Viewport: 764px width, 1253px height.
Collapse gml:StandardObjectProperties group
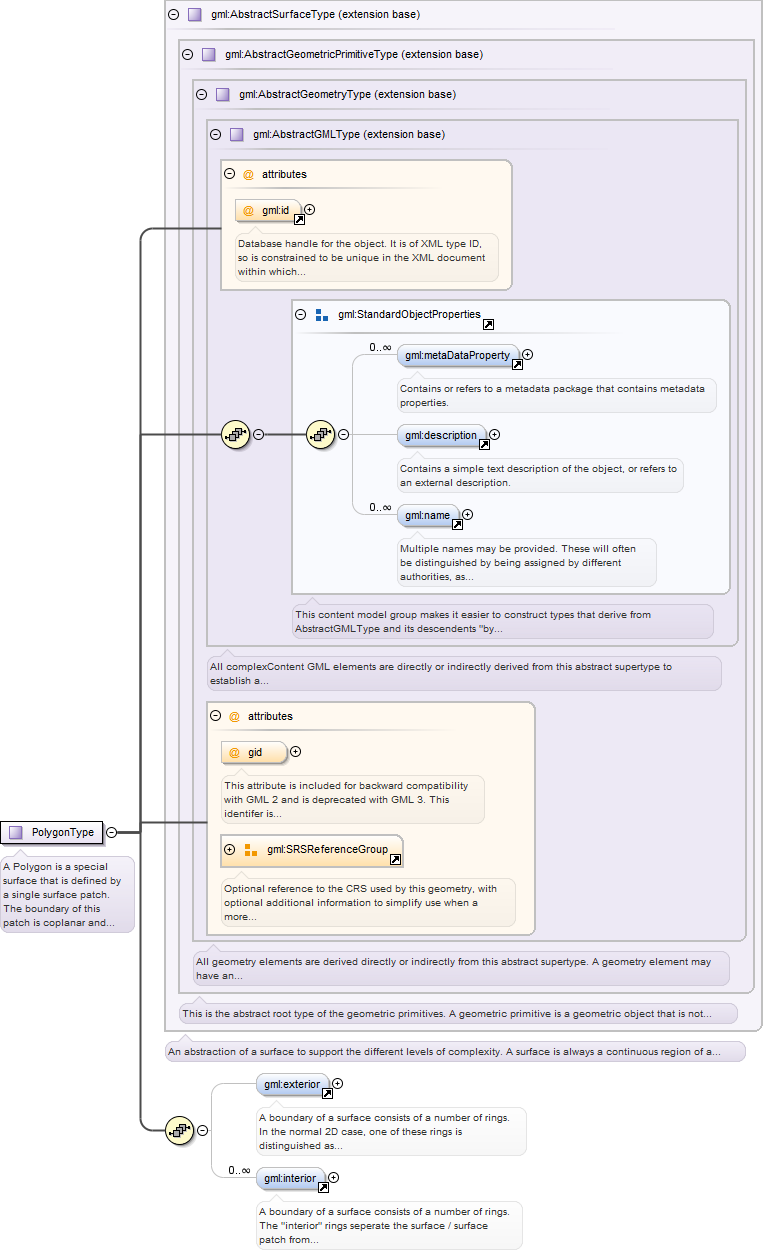(301, 314)
